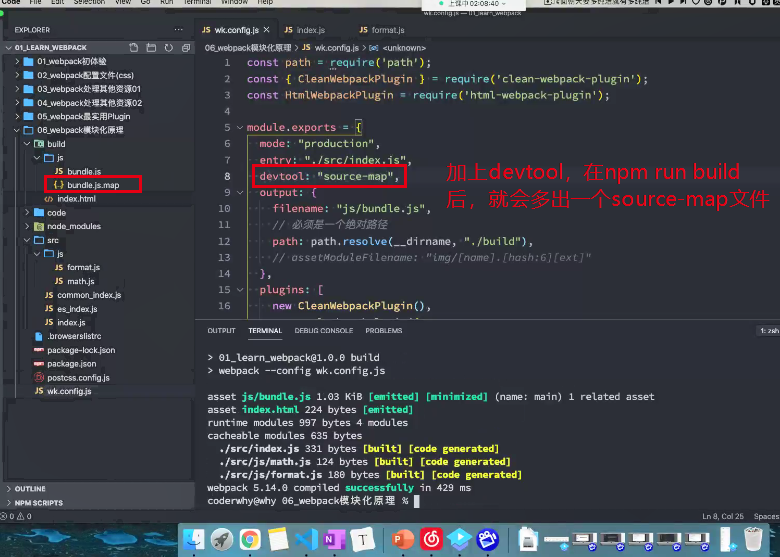The height and width of the screenshot is (557, 780).
Task: Click the Ln 8, Col 25 status indicator
Action: (722, 516)
